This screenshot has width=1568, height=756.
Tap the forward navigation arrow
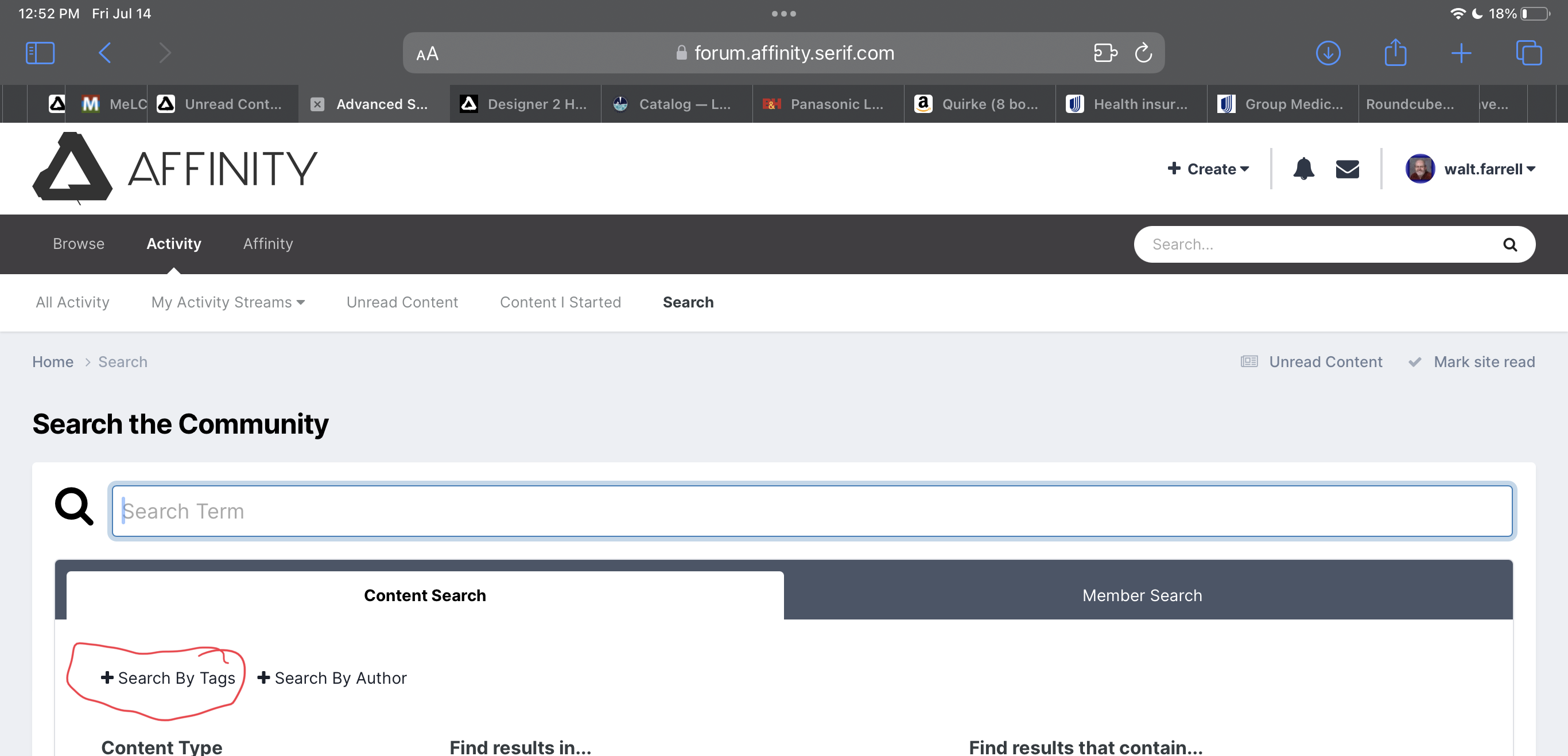click(165, 53)
